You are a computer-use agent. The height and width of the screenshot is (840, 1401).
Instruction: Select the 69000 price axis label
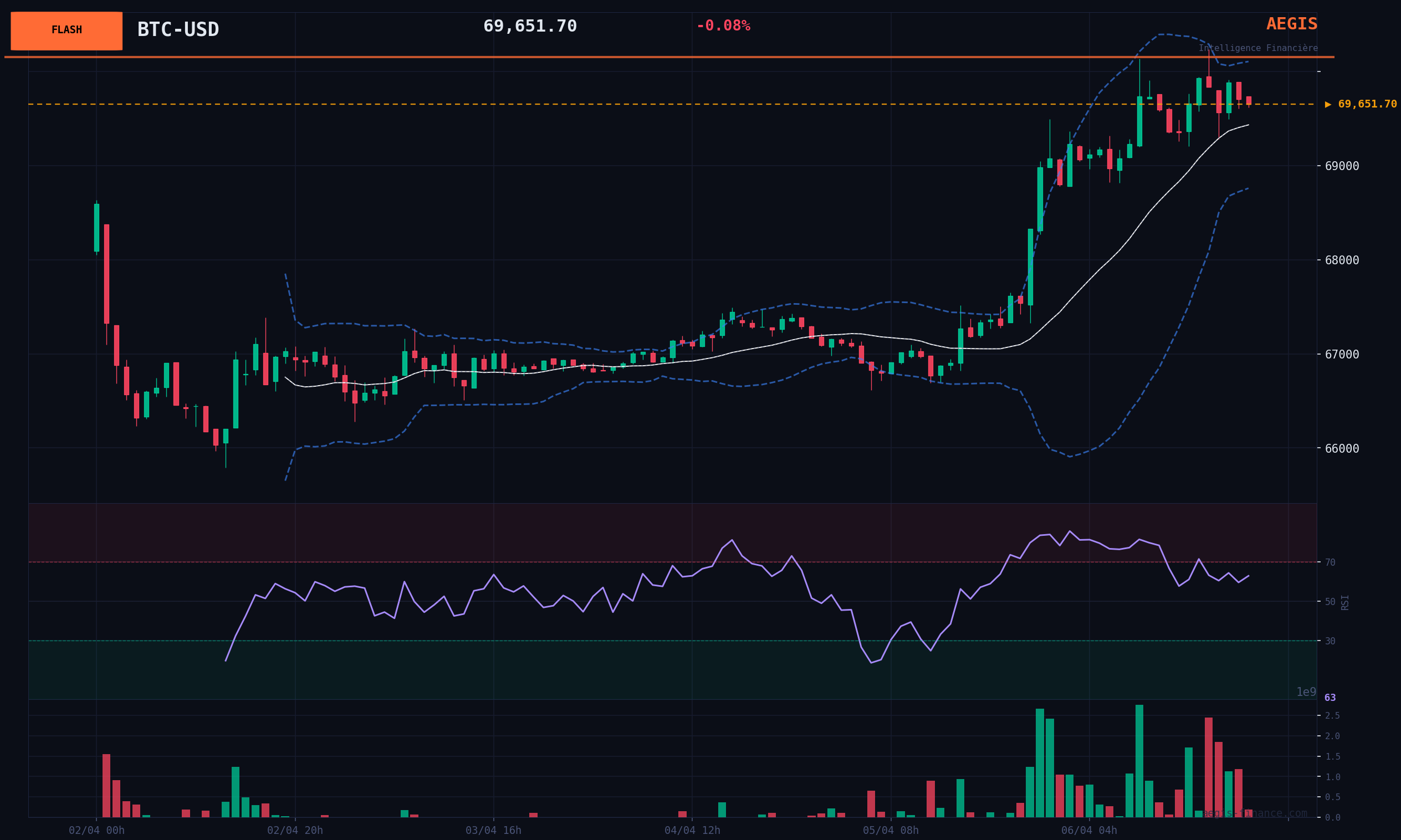[1342, 166]
